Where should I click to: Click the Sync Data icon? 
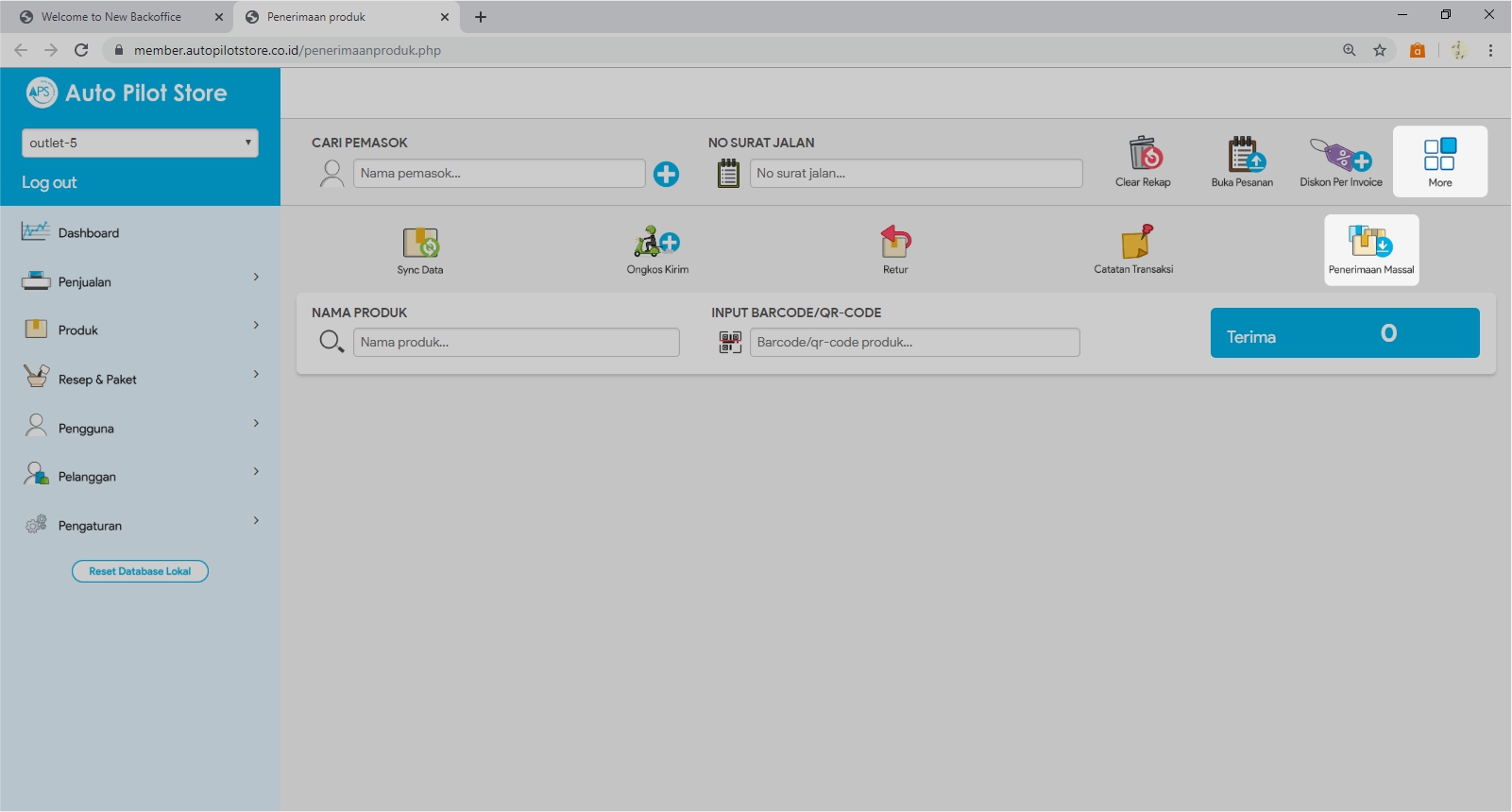pyautogui.click(x=420, y=243)
